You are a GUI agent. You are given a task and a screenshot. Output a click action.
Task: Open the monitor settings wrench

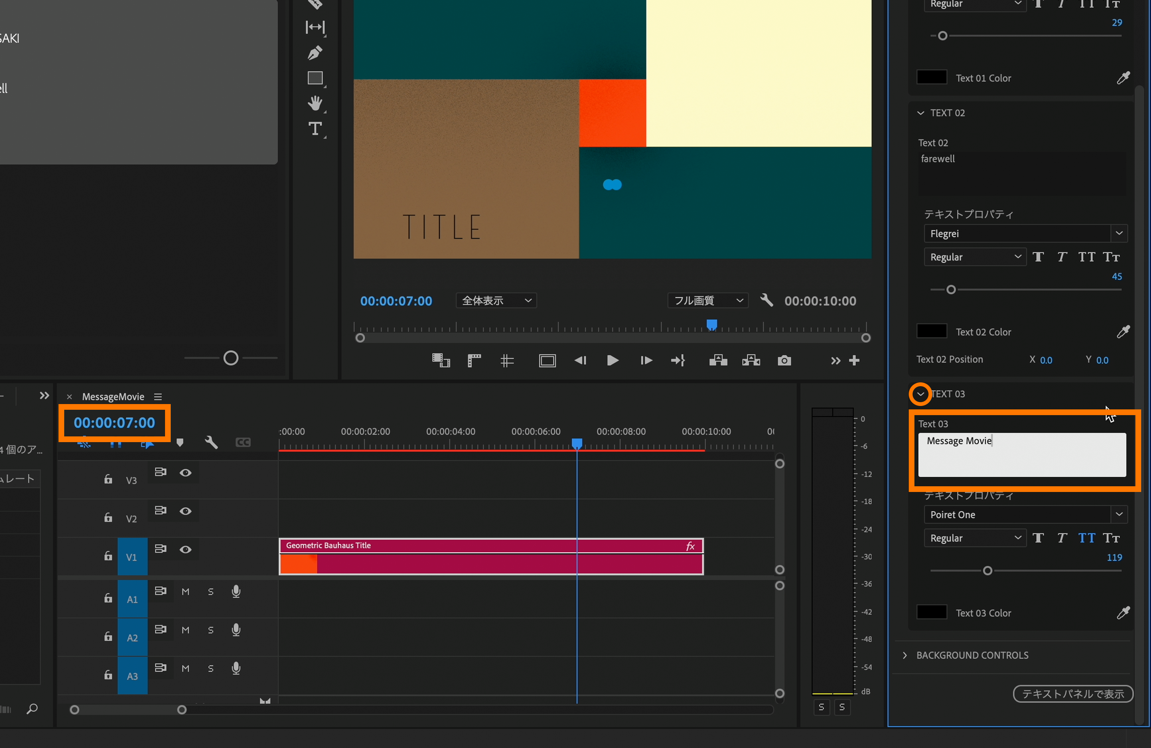click(x=766, y=300)
